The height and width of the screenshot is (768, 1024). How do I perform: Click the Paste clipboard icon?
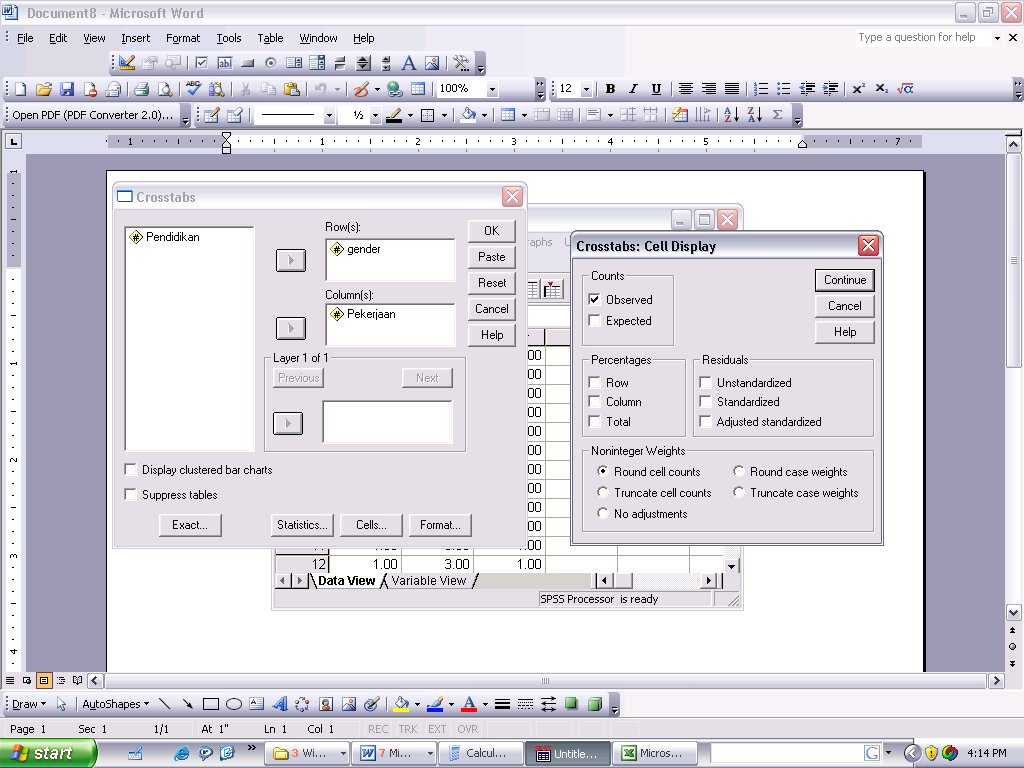point(292,89)
